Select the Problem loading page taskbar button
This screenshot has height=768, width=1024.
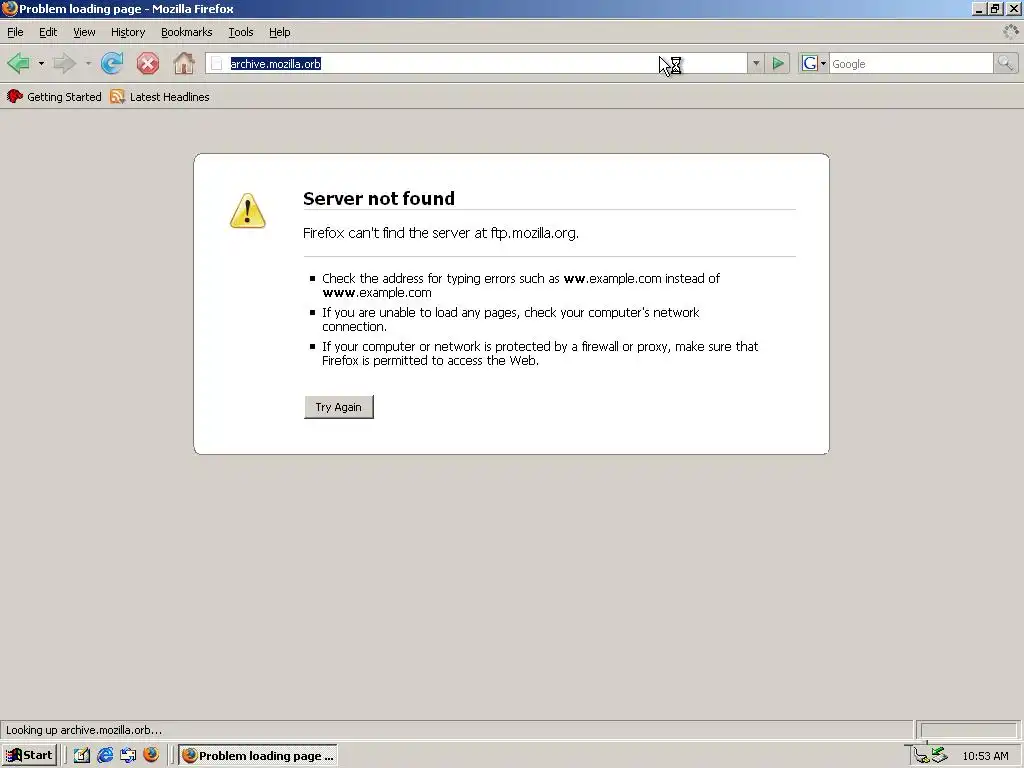[258, 756]
